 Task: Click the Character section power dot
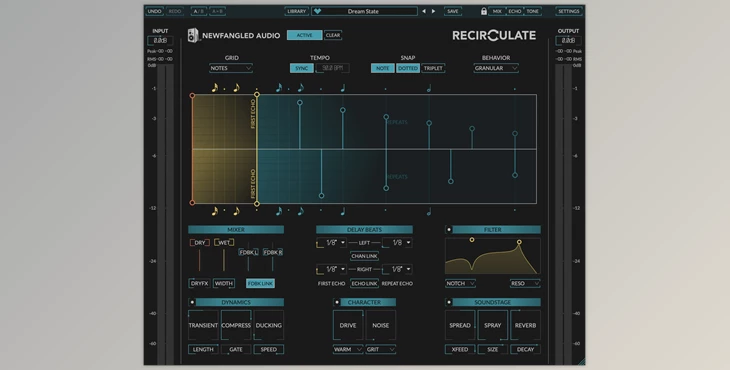(x=337, y=302)
